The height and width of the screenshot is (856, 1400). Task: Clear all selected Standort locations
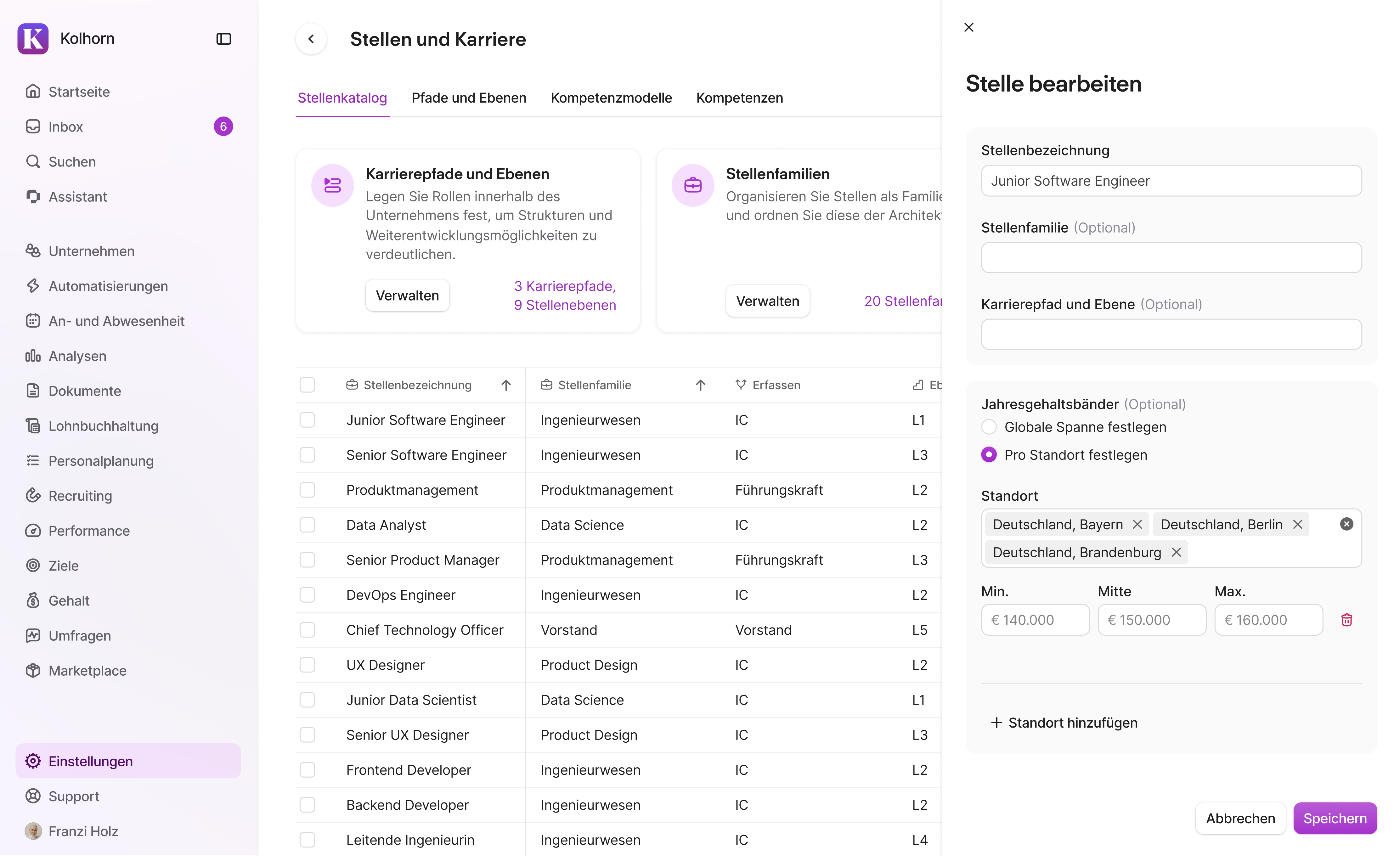pyautogui.click(x=1346, y=524)
